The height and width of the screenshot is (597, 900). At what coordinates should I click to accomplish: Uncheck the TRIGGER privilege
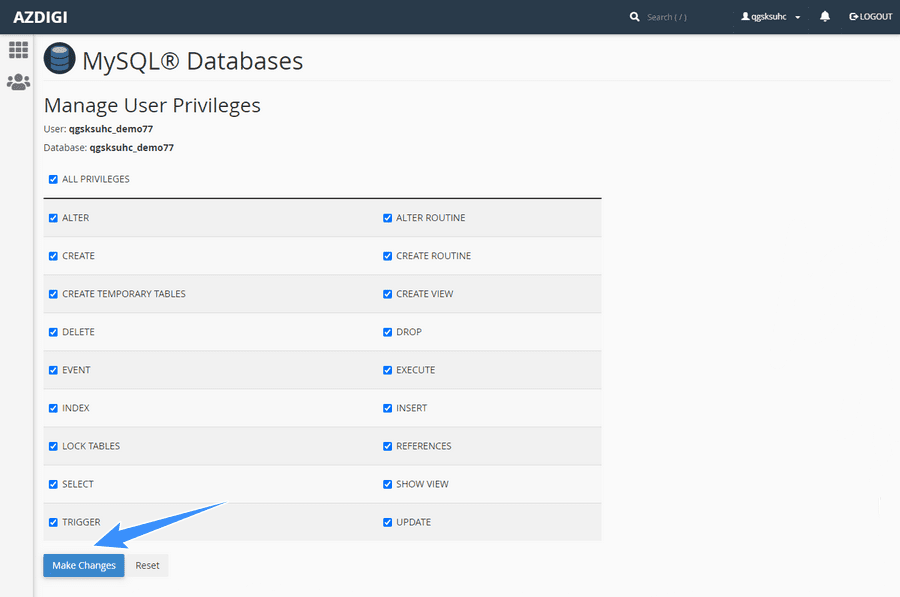click(x=53, y=522)
